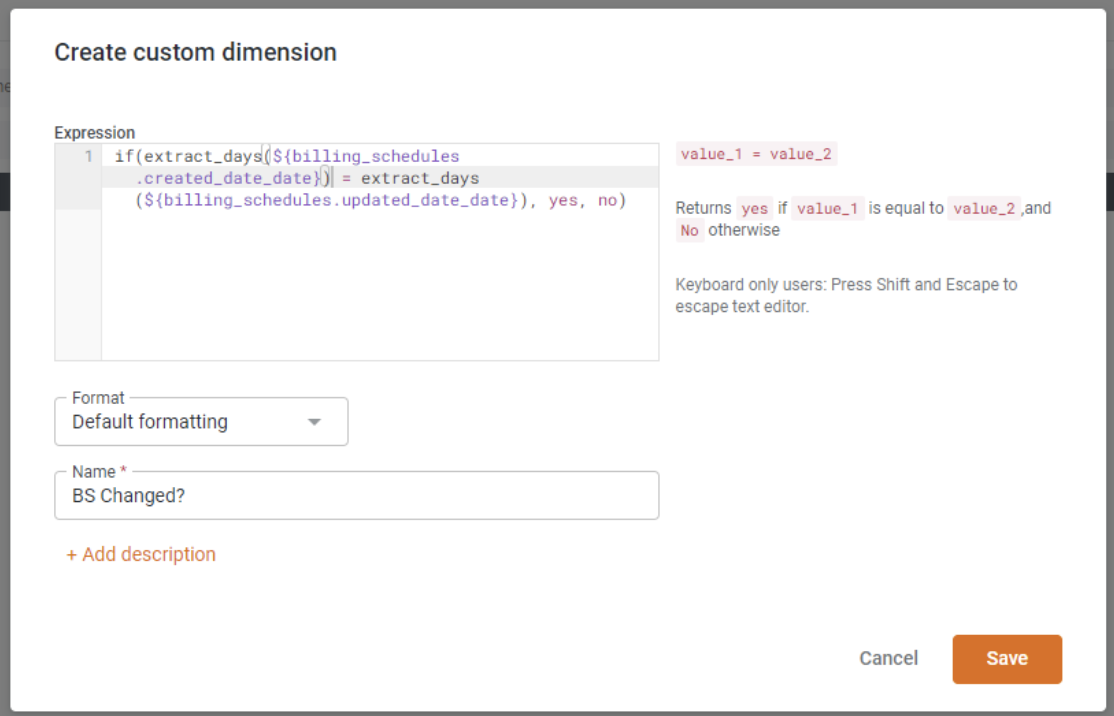Click the 'Keyboard only users' help text

point(846,295)
